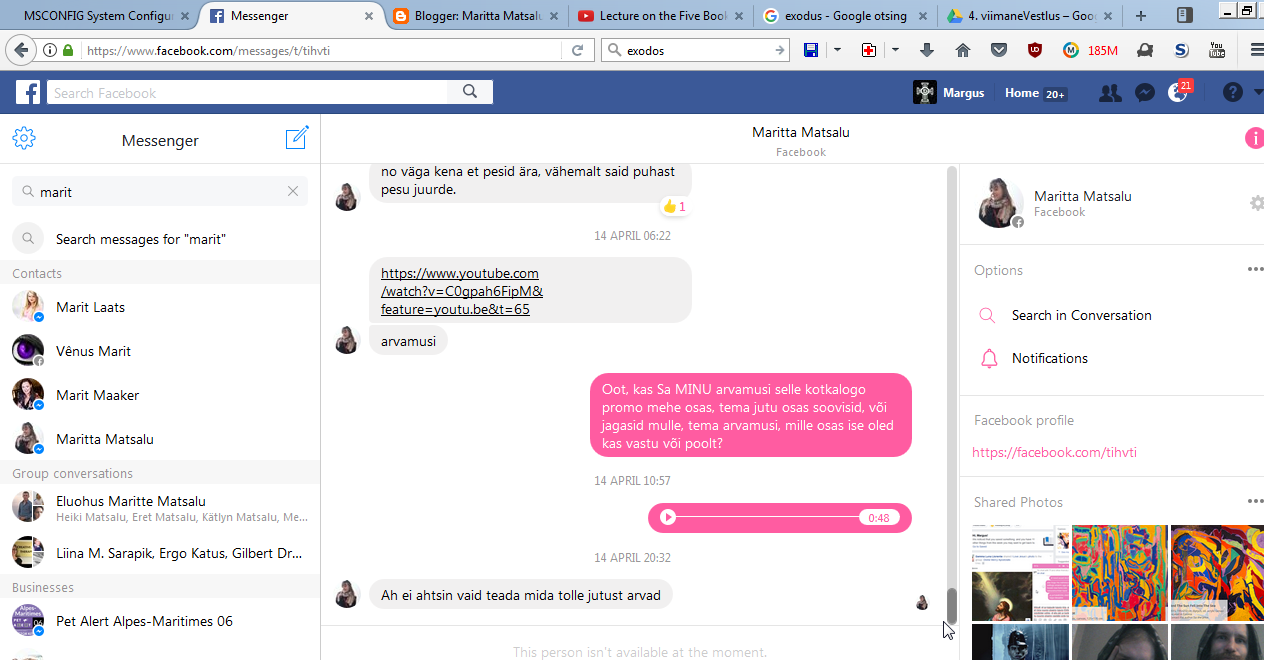Switch to MSCONFIG System Configuration tab
The image size is (1264, 660).
pyautogui.click(x=98, y=15)
